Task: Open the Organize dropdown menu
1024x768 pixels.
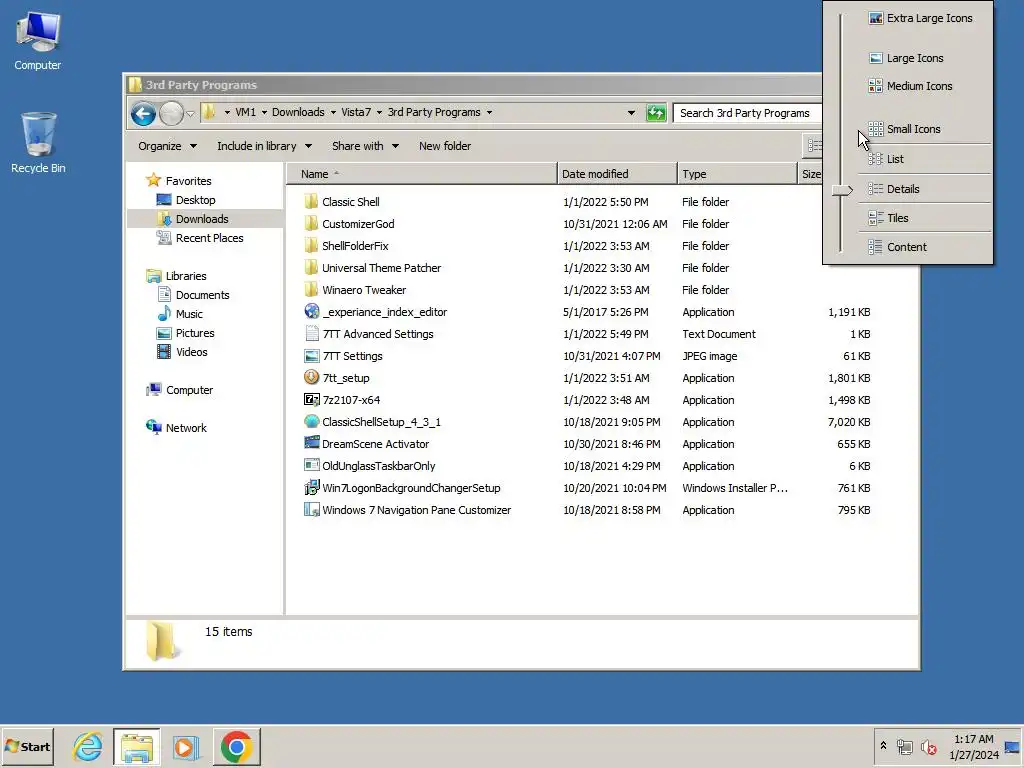Action: [167, 146]
